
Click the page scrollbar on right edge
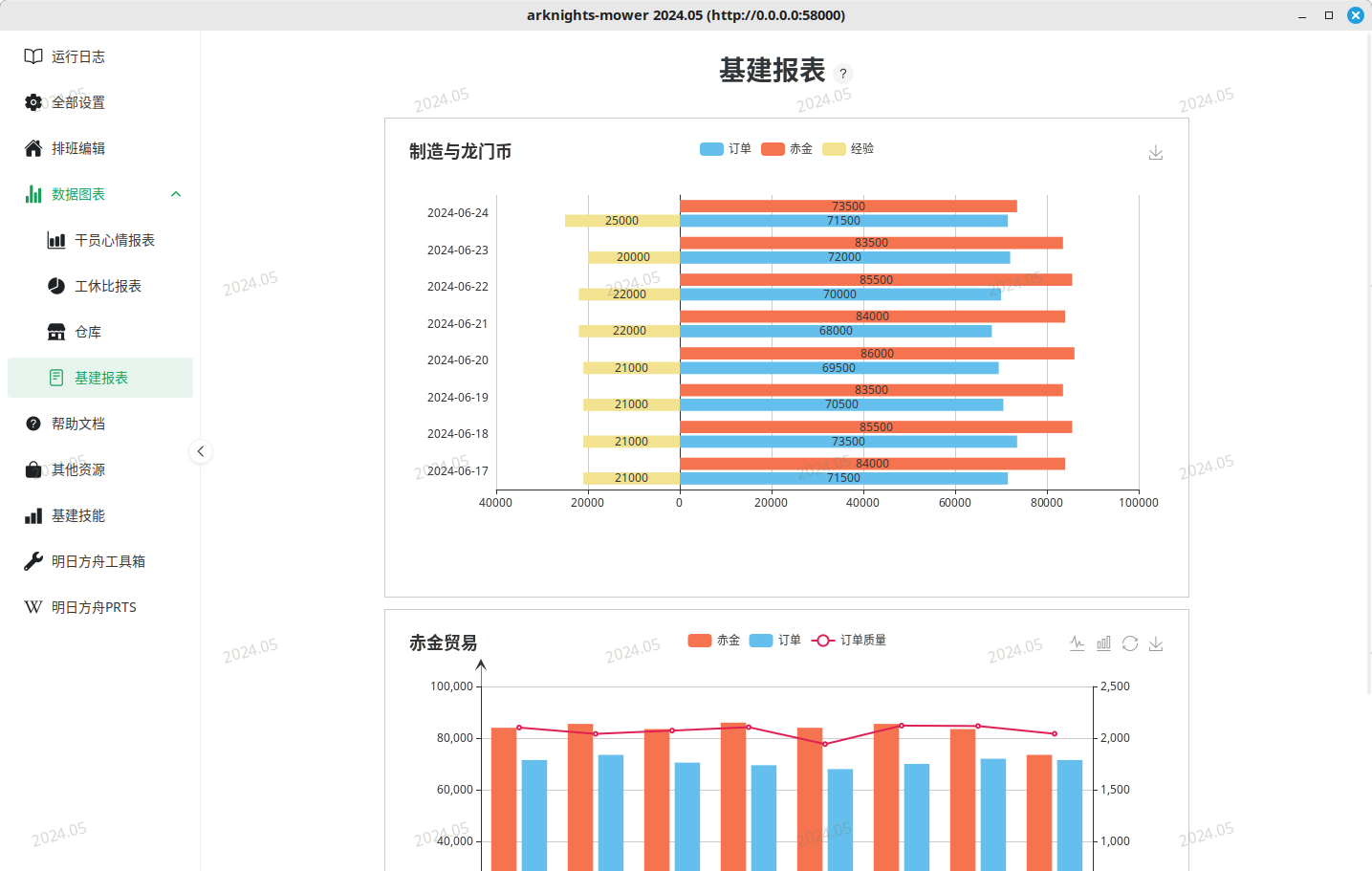(x=1368, y=363)
